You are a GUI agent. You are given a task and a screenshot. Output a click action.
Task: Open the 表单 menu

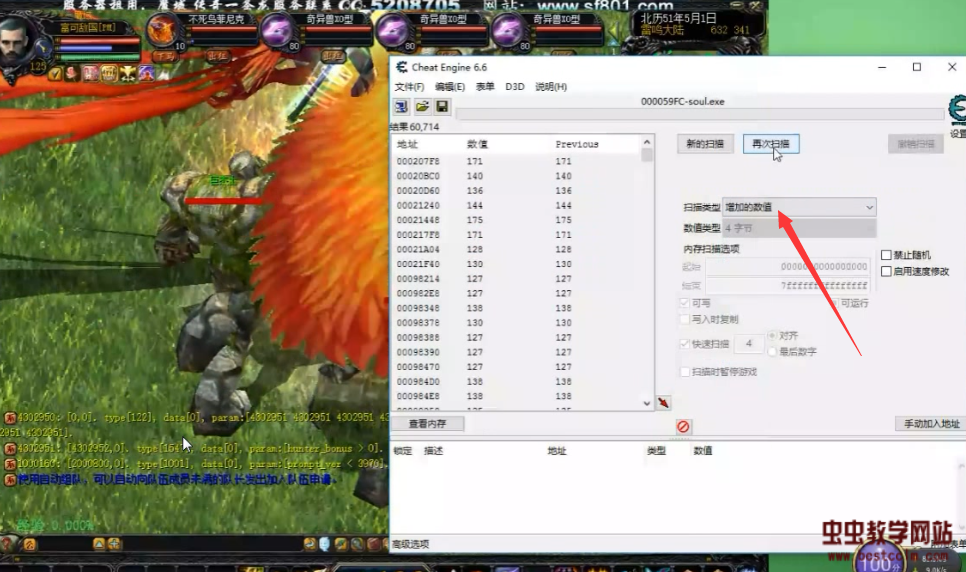(x=485, y=86)
